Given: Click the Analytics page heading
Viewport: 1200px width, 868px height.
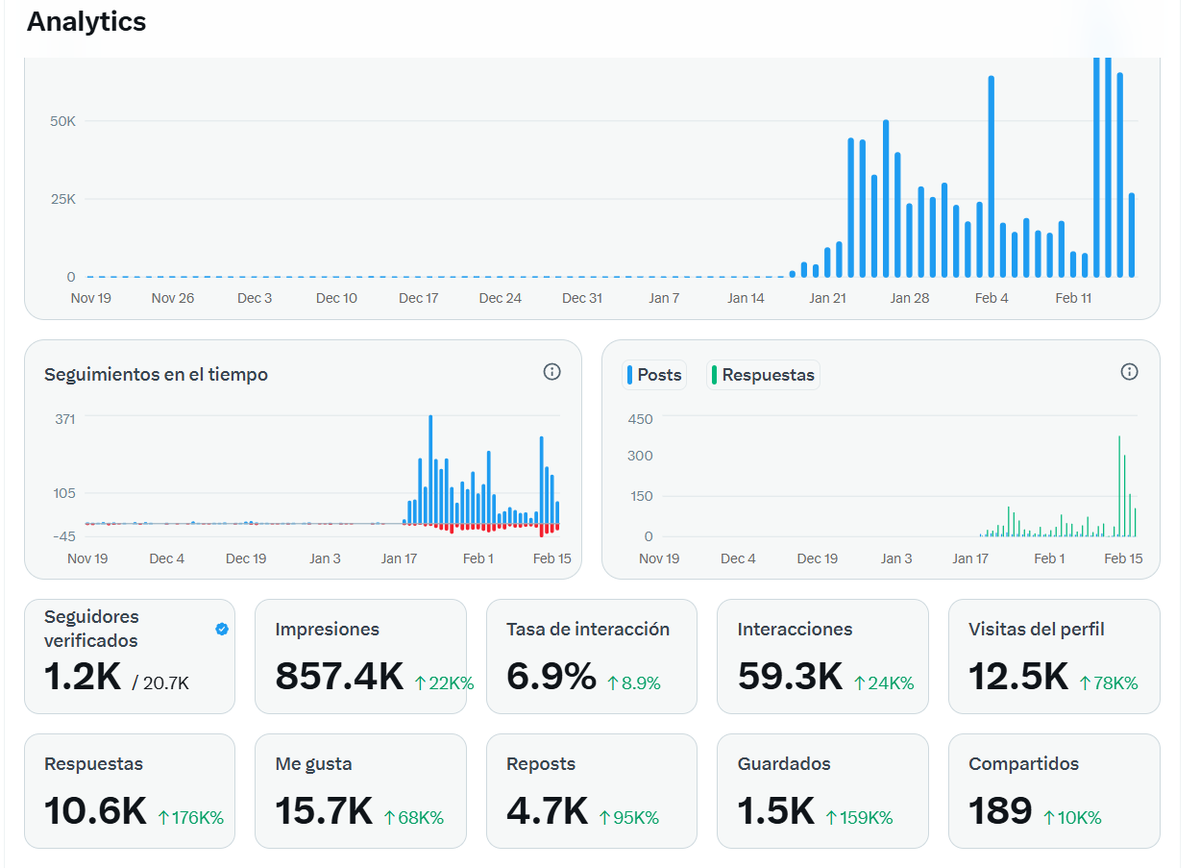Looking at the screenshot, I should (87, 22).
